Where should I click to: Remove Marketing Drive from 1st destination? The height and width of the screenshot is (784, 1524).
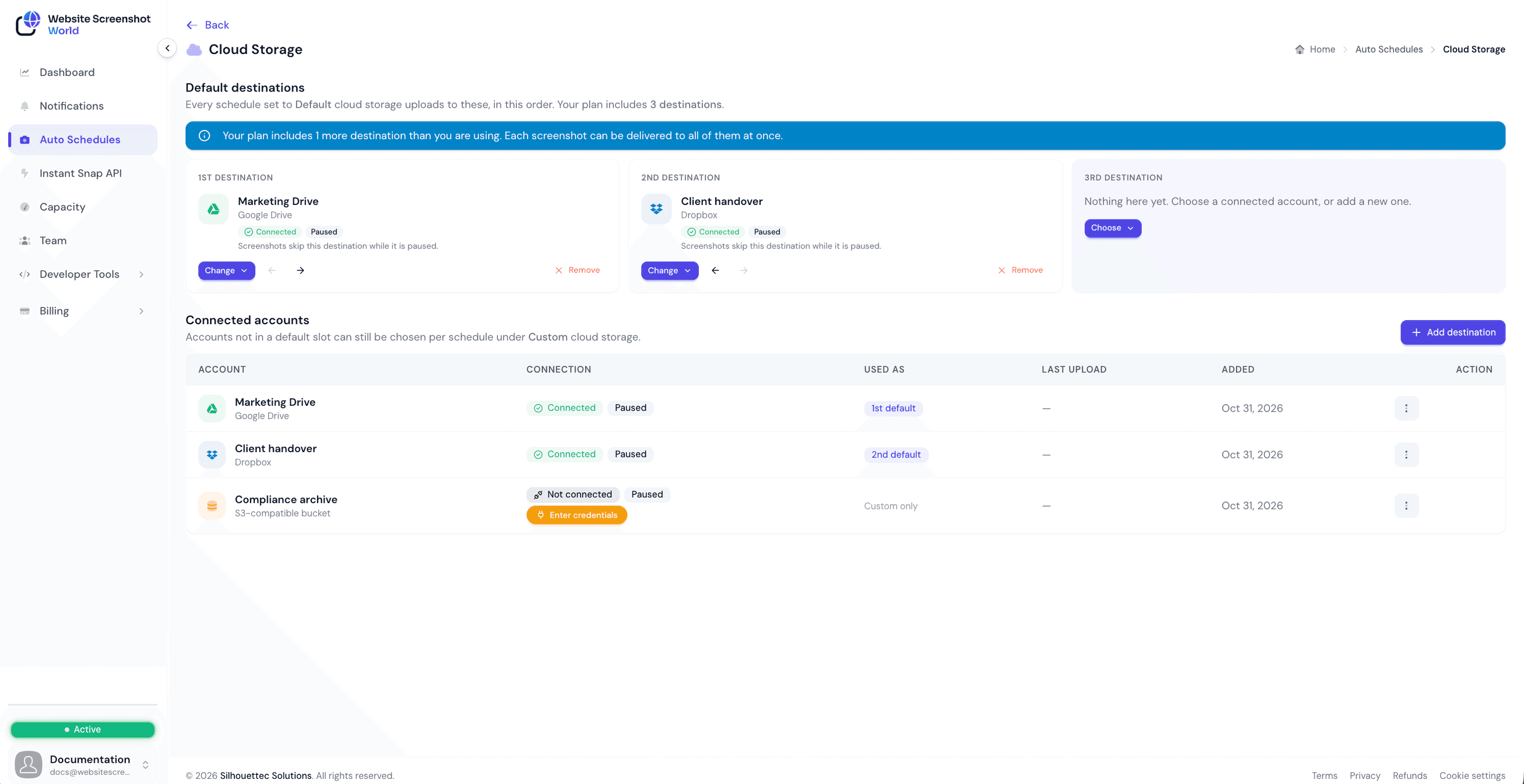pos(578,270)
